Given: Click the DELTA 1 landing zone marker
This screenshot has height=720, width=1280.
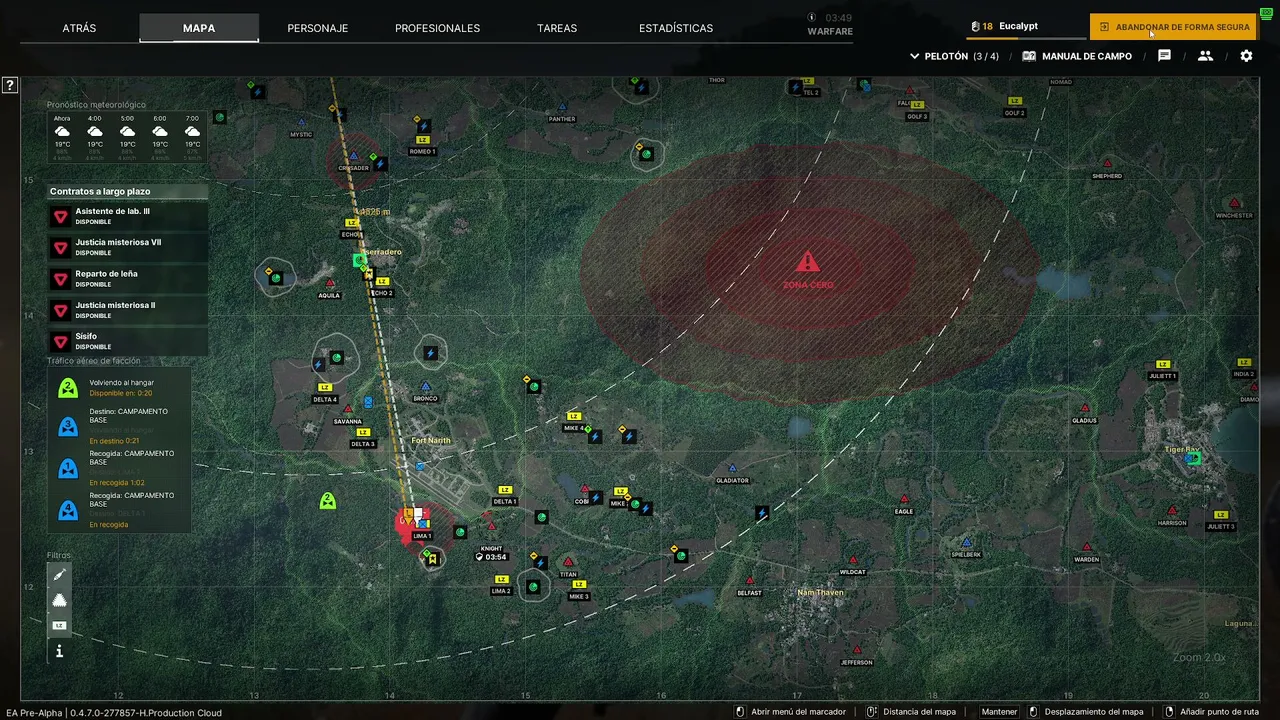Looking at the screenshot, I should click(x=504, y=490).
